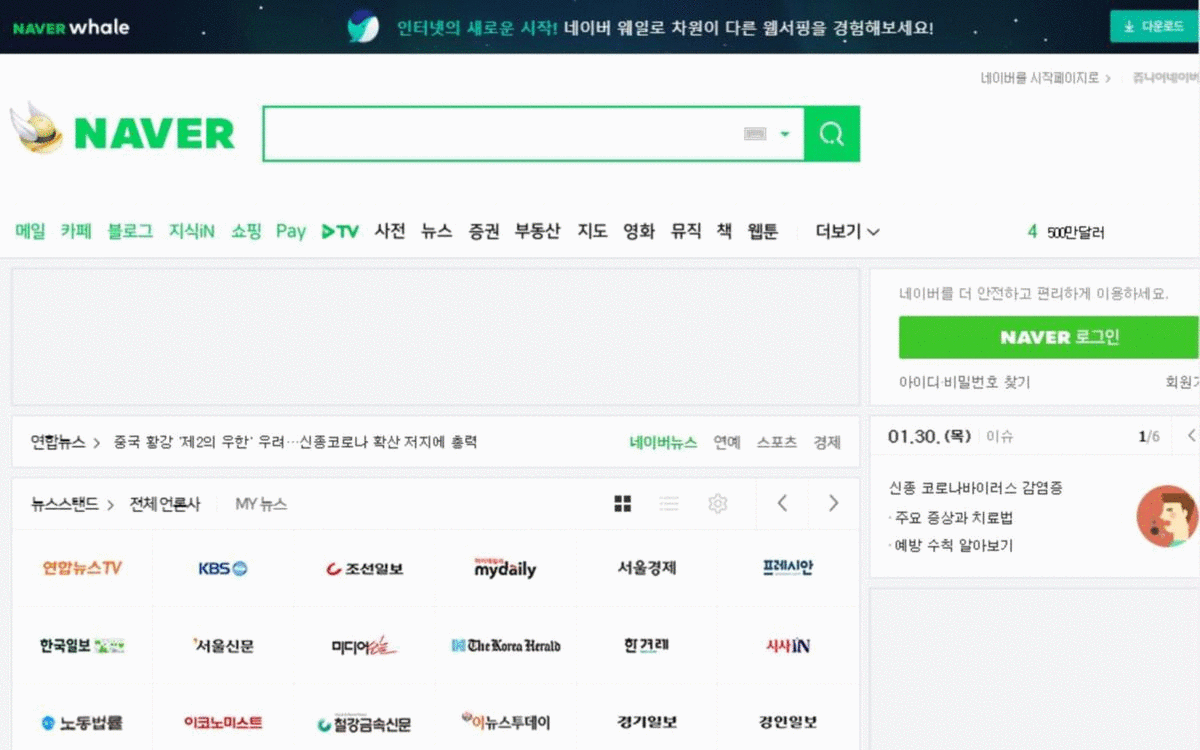The image size is (1200, 750).
Task: Click the 뉴스스탠드 link
Action: [72, 504]
